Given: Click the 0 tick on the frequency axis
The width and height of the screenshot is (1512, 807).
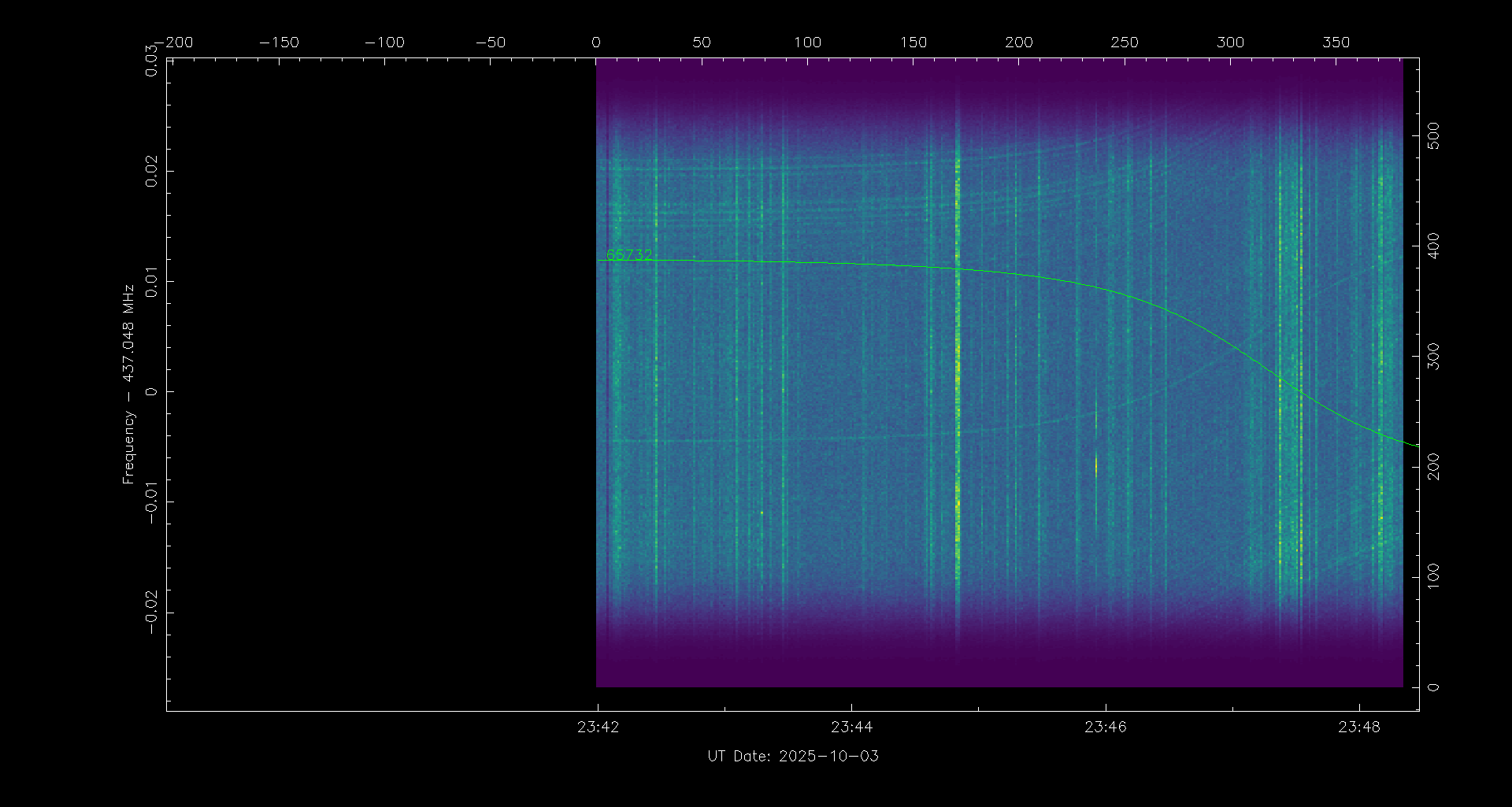Looking at the screenshot, I should coord(150,391).
